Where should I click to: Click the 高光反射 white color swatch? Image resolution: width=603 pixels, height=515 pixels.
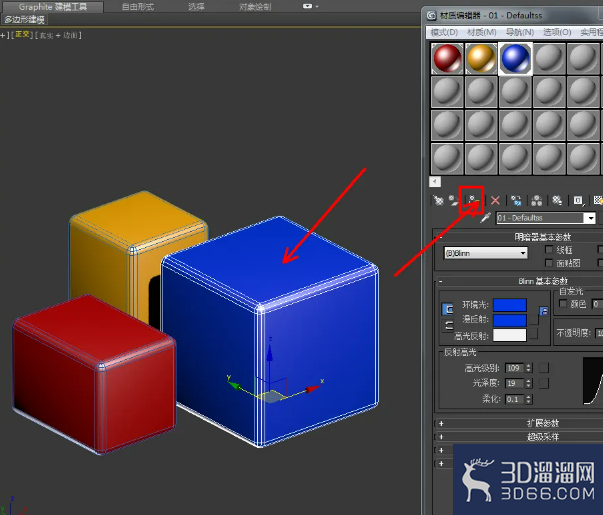(510, 335)
